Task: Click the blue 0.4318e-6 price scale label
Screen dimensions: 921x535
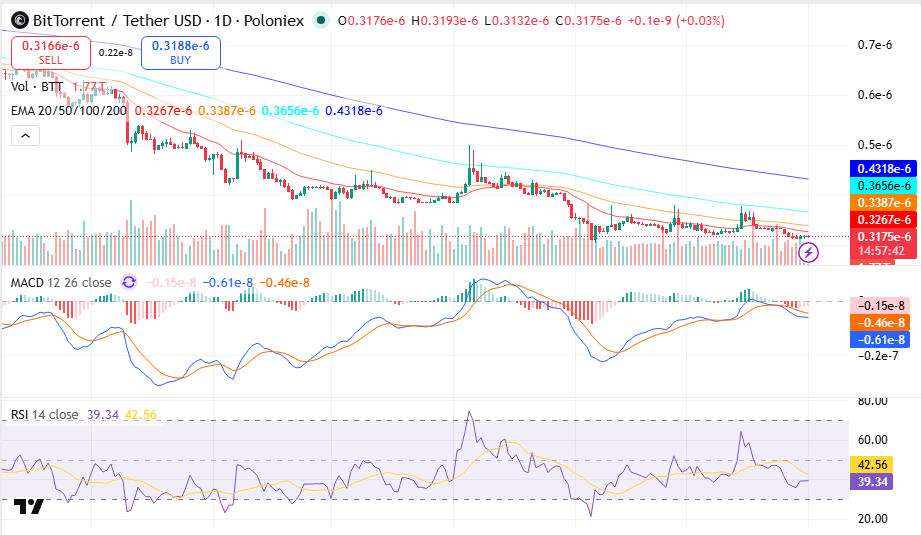Action: pos(883,169)
